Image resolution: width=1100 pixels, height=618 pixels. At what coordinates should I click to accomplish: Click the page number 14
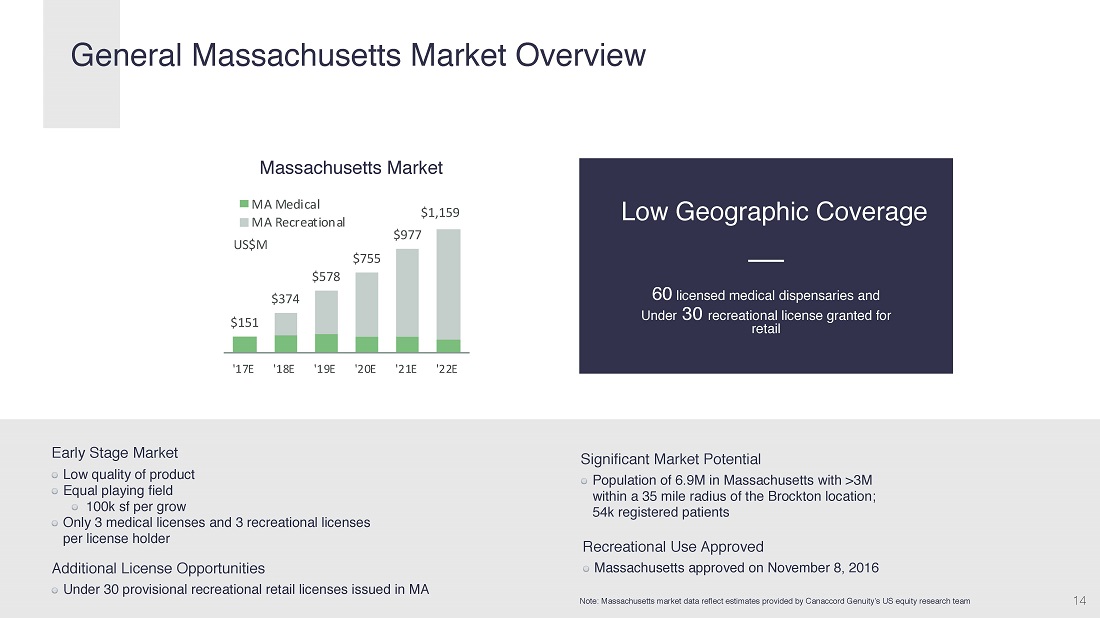point(1080,600)
